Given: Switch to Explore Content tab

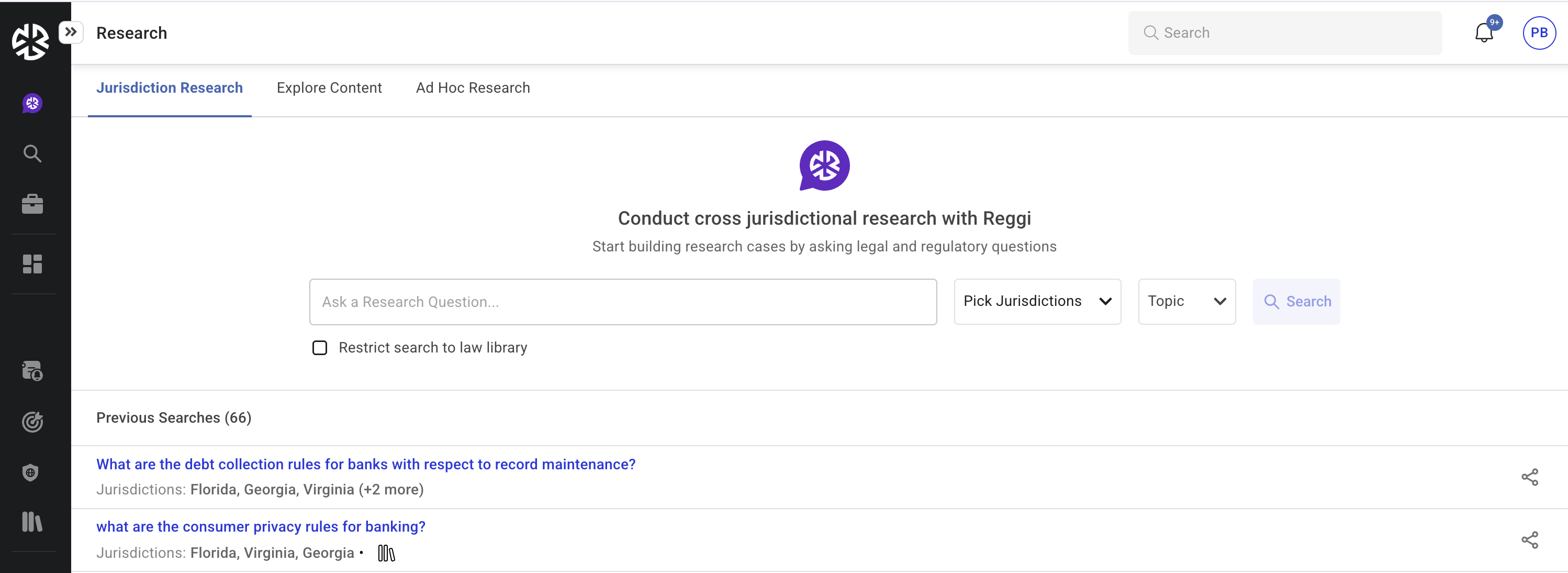Looking at the screenshot, I should [329, 87].
